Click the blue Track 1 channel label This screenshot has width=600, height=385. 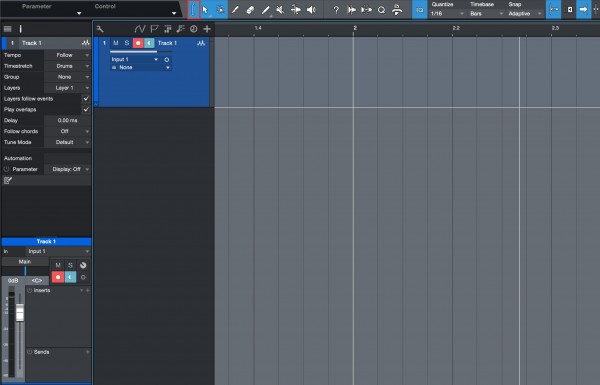coord(46,241)
